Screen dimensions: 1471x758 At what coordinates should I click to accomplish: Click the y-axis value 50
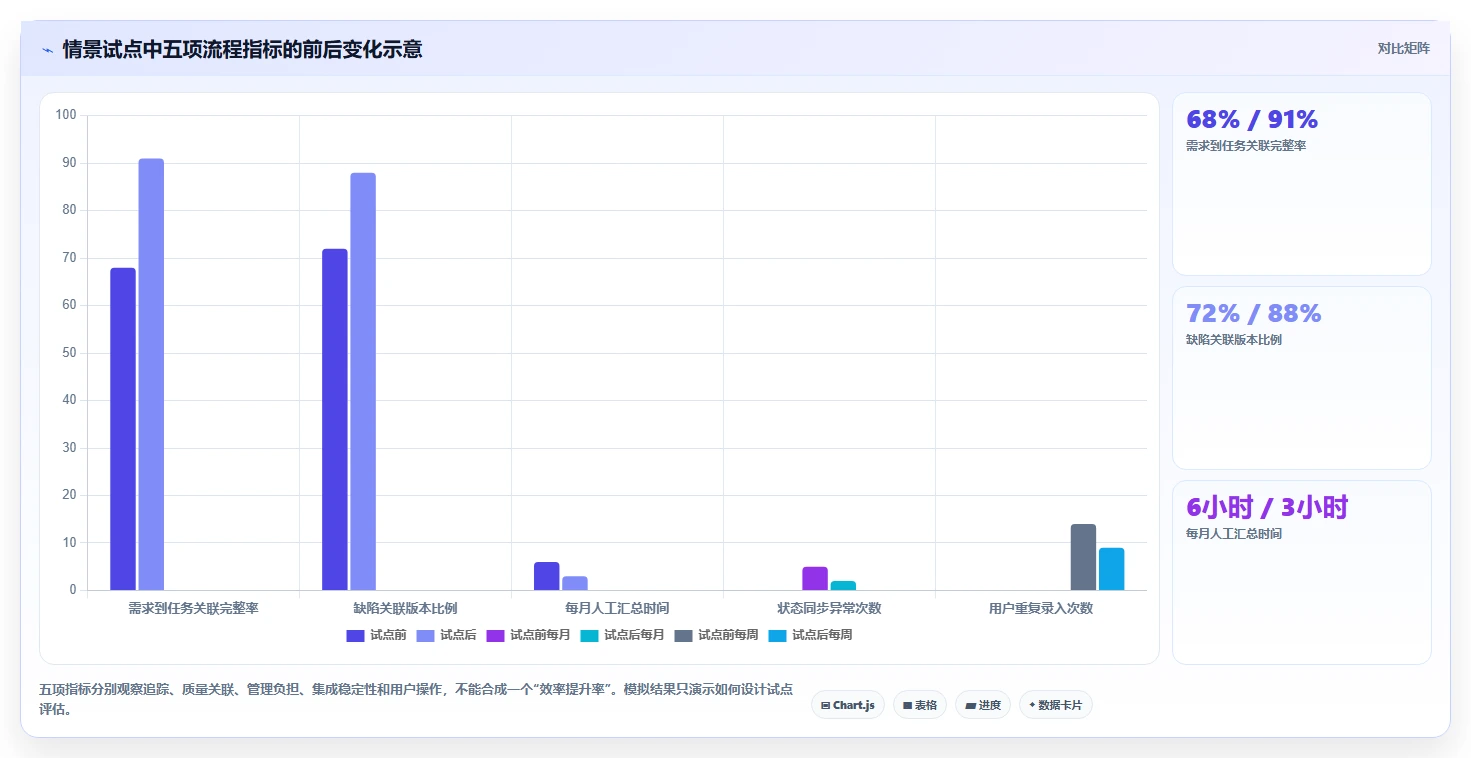tap(69, 353)
